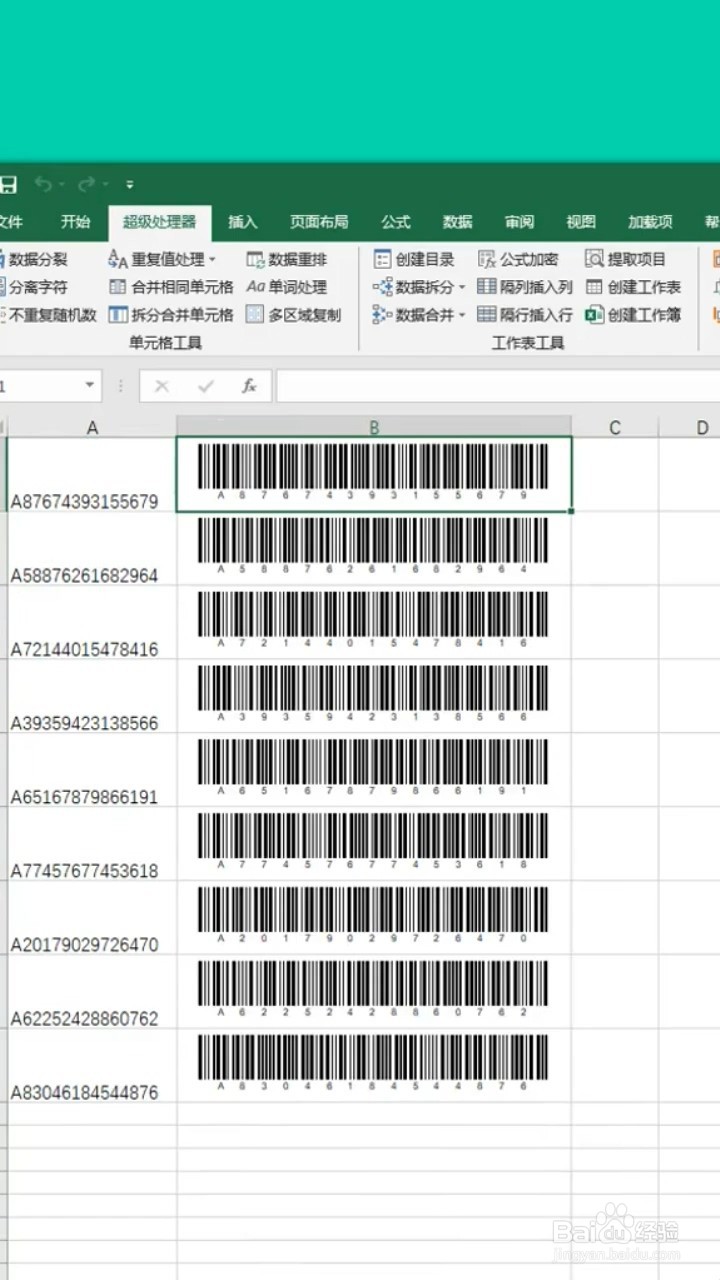Click the 合并相同单元格 icon
720x1280 pixels.
click(x=118, y=287)
